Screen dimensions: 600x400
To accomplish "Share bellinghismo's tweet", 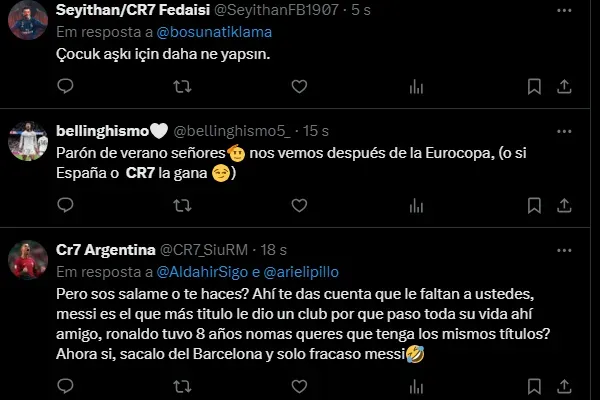I will coord(564,206).
